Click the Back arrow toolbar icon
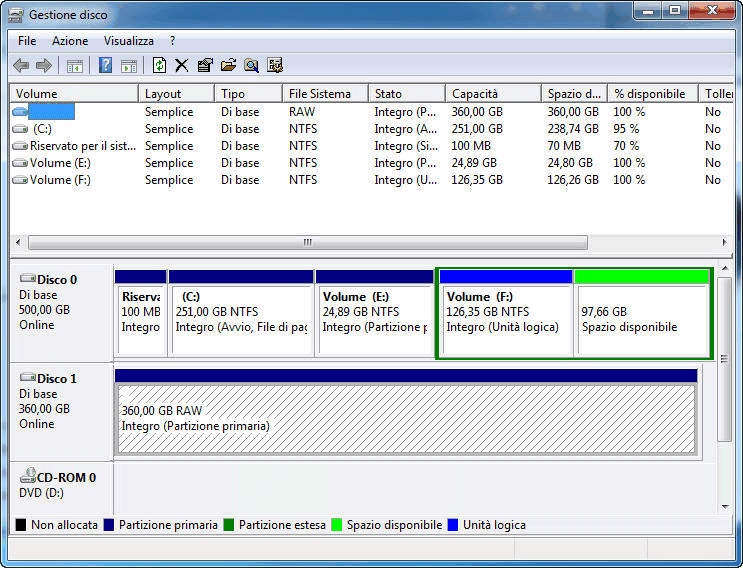743x568 pixels. click(21, 65)
